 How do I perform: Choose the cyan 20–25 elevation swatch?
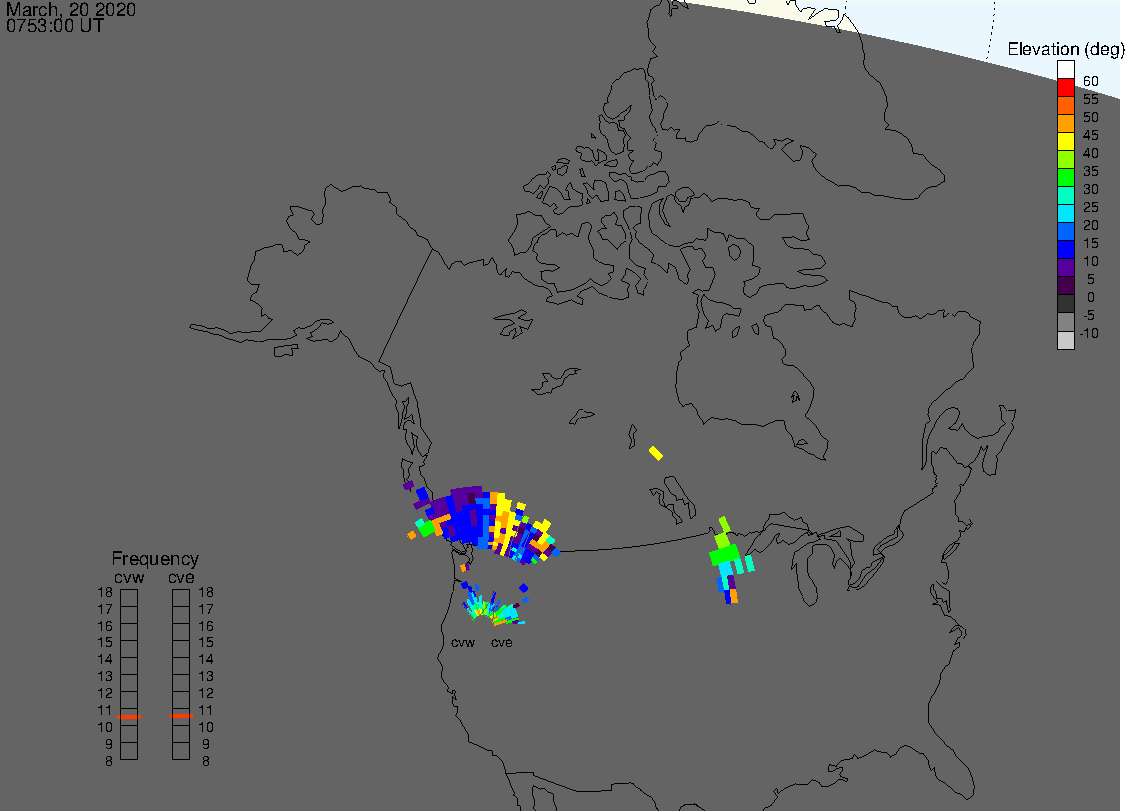1065,213
